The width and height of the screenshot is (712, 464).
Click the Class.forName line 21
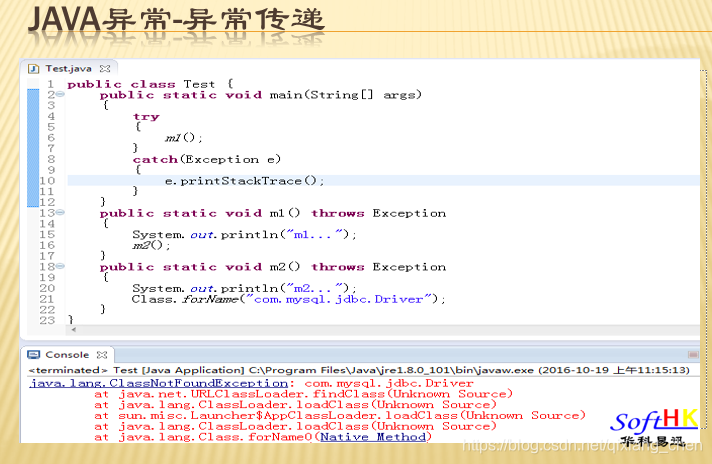289,299
